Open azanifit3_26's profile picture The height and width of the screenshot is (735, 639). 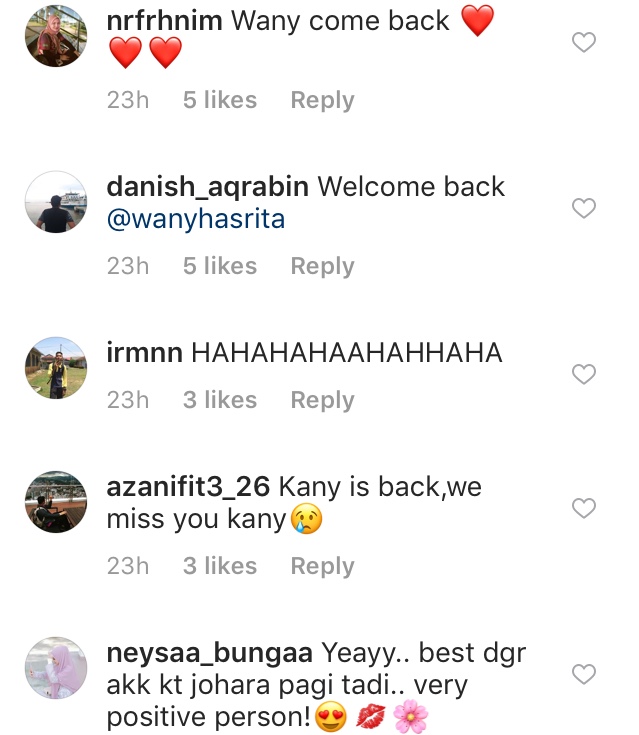click(x=56, y=502)
